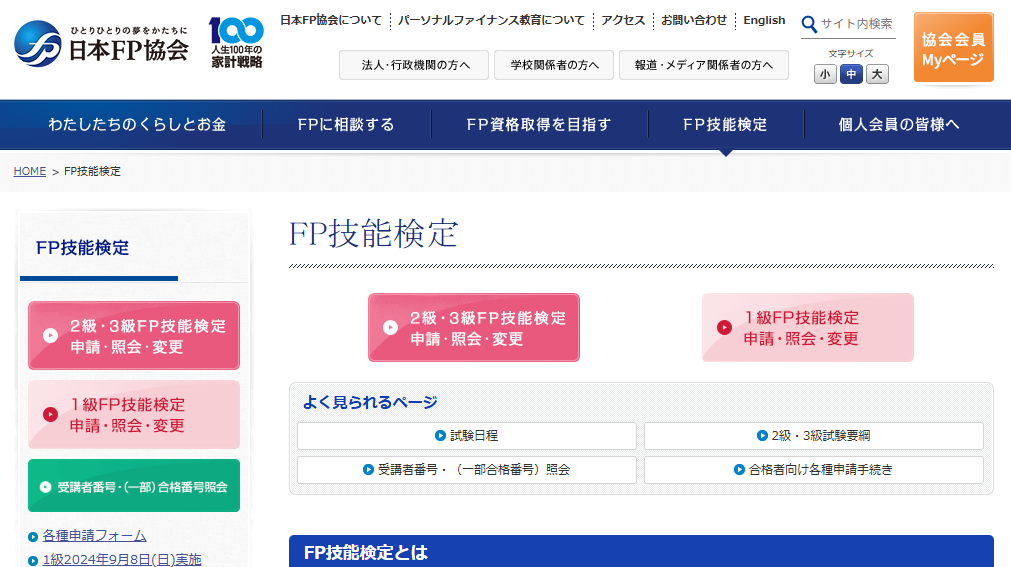Viewport: 1011px width, 567px height.
Task: Click green 受講者番号・合格番号照会 sidebar button
Action: pyautogui.click(x=134, y=486)
